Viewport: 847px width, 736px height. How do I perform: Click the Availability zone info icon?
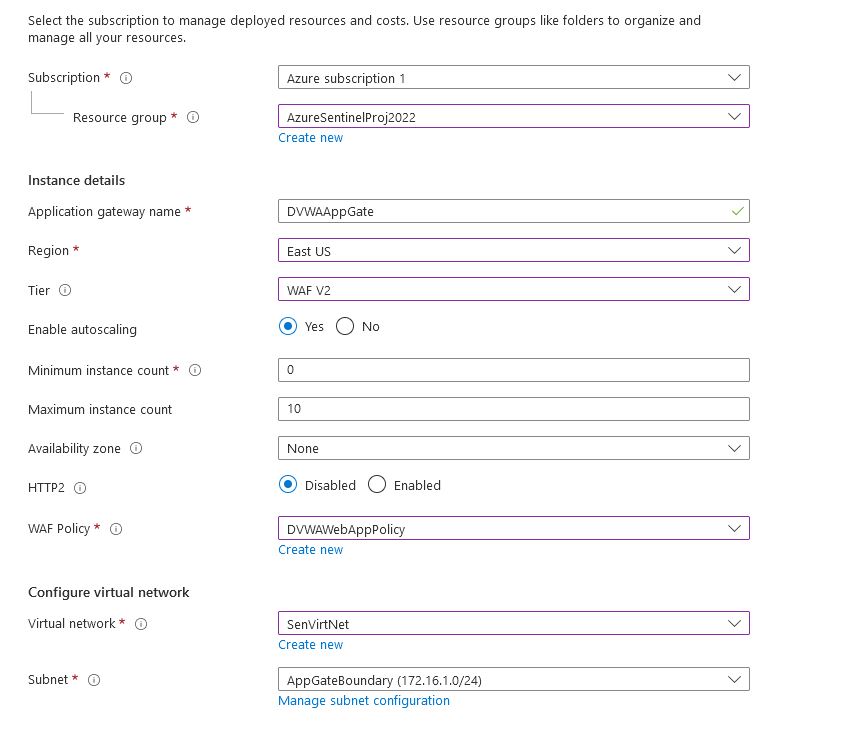[136, 449]
